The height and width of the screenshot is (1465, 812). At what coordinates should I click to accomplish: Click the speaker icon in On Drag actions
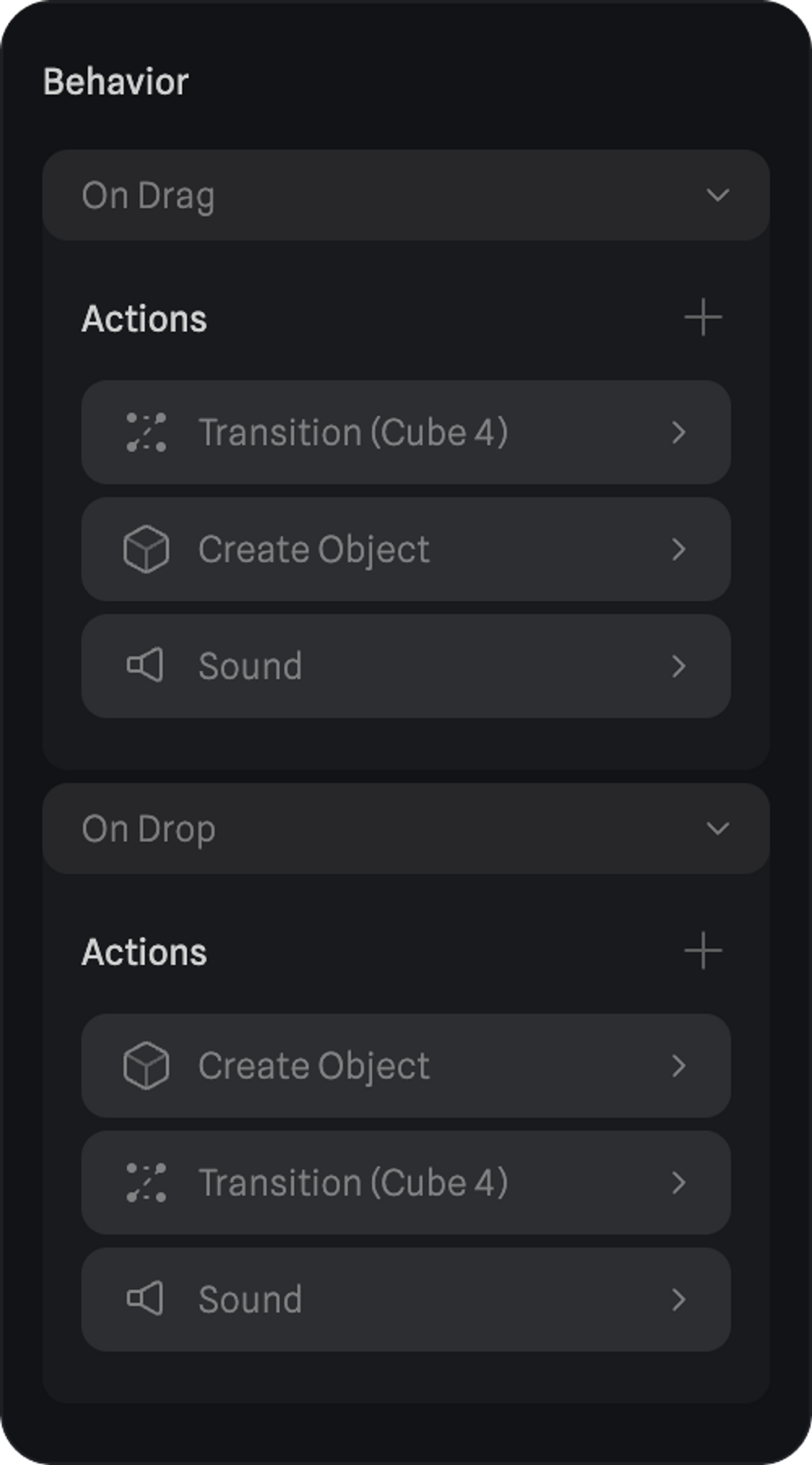[145, 665]
